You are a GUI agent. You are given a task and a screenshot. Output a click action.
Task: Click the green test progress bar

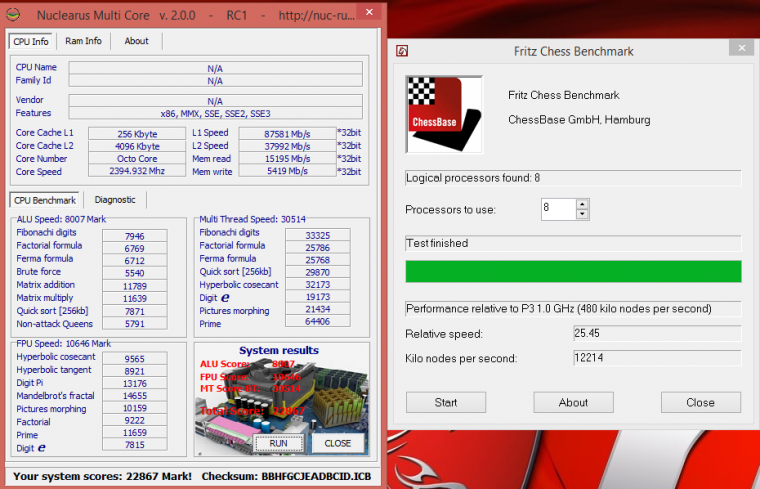573,271
